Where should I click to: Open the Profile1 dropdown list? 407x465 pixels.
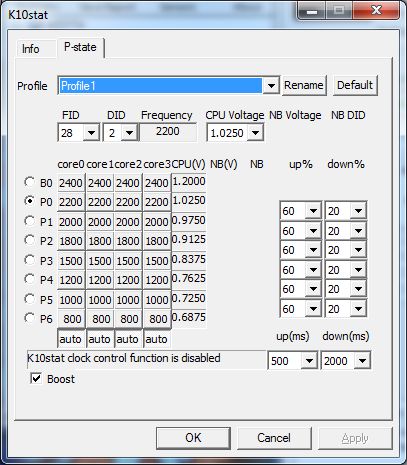271,86
